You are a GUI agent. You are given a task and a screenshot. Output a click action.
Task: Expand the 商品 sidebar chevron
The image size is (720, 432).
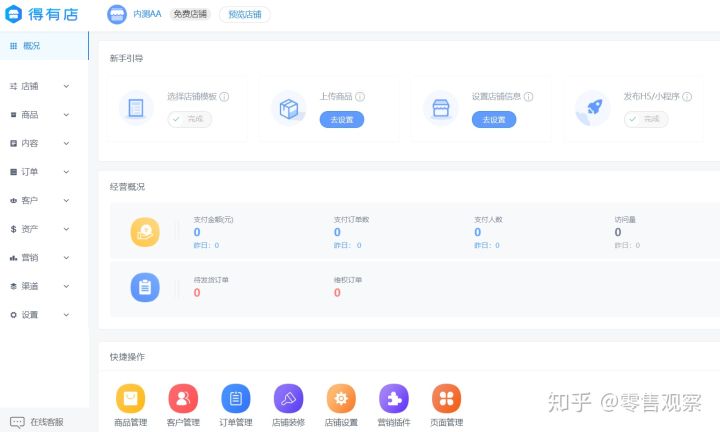point(66,115)
